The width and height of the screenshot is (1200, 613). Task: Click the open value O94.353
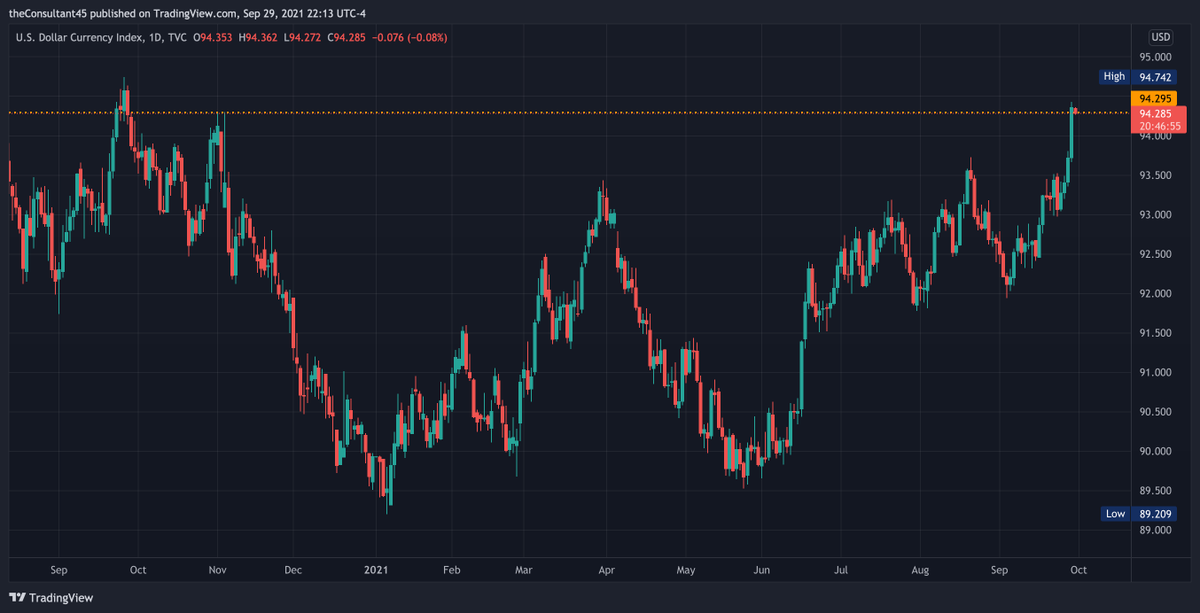[213, 37]
